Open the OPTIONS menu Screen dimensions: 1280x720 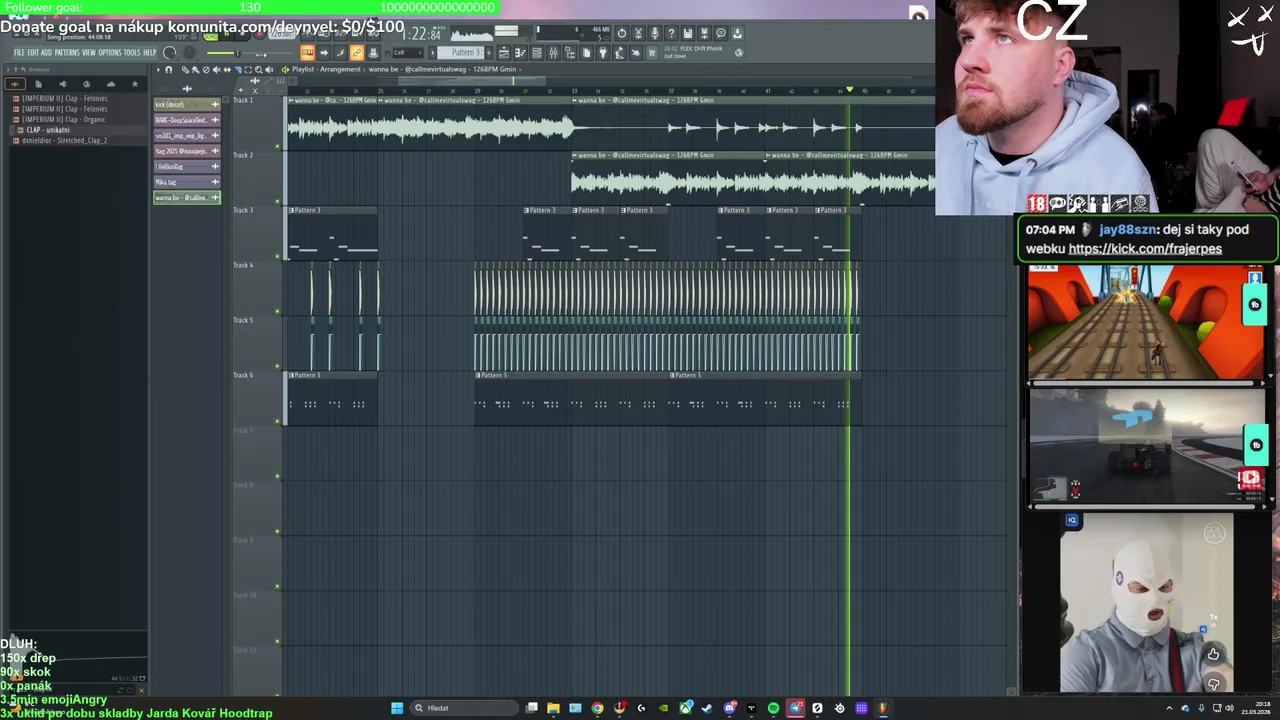(x=110, y=53)
